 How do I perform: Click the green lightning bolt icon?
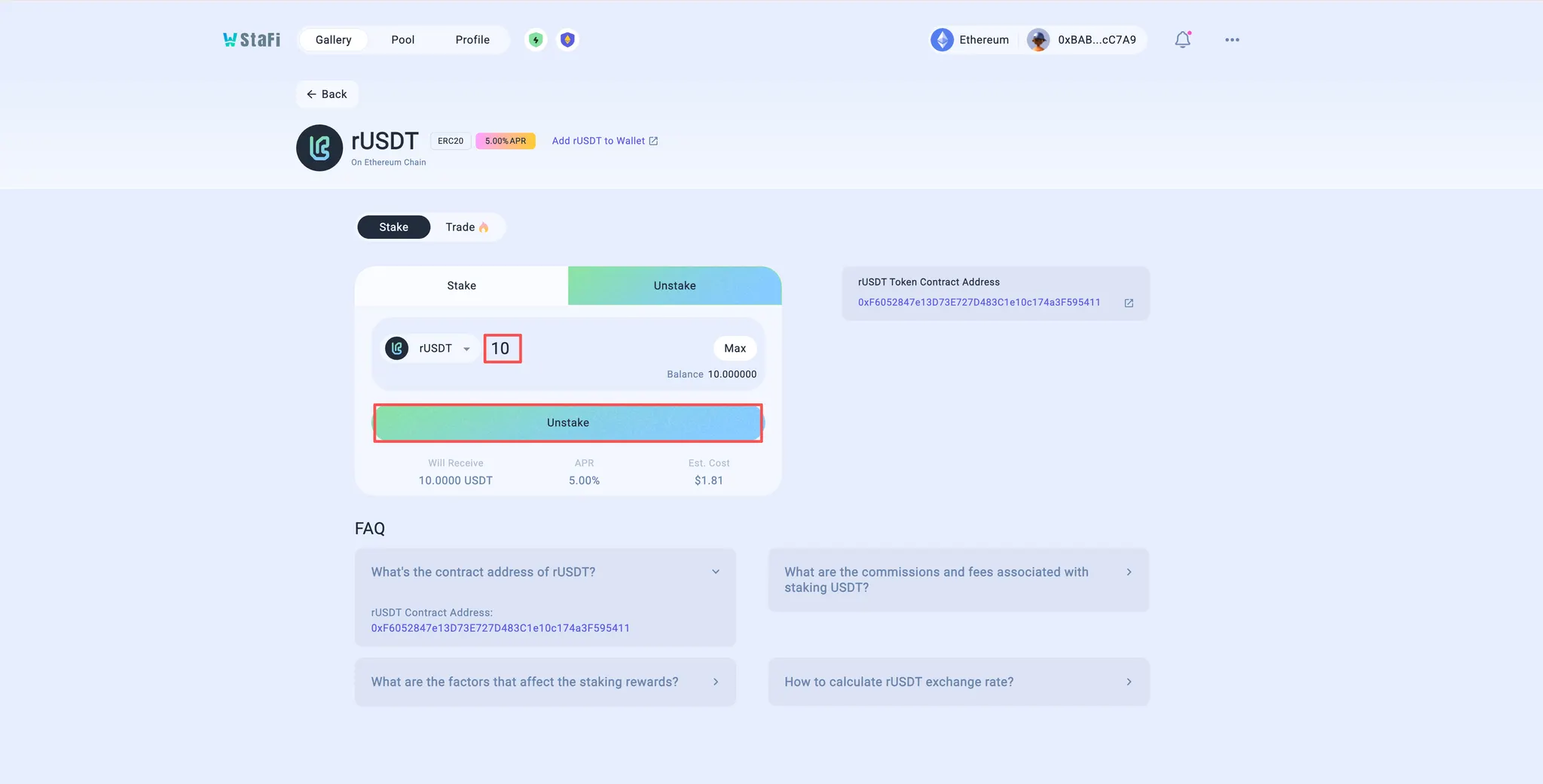[x=536, y=40]
